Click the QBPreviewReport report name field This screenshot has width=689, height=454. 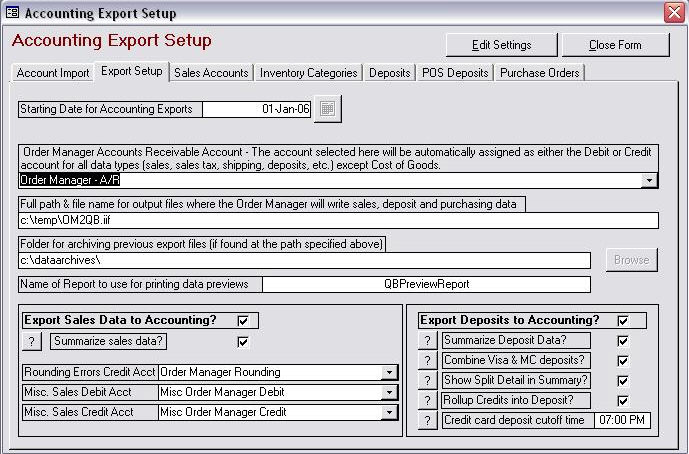(426, 284)
